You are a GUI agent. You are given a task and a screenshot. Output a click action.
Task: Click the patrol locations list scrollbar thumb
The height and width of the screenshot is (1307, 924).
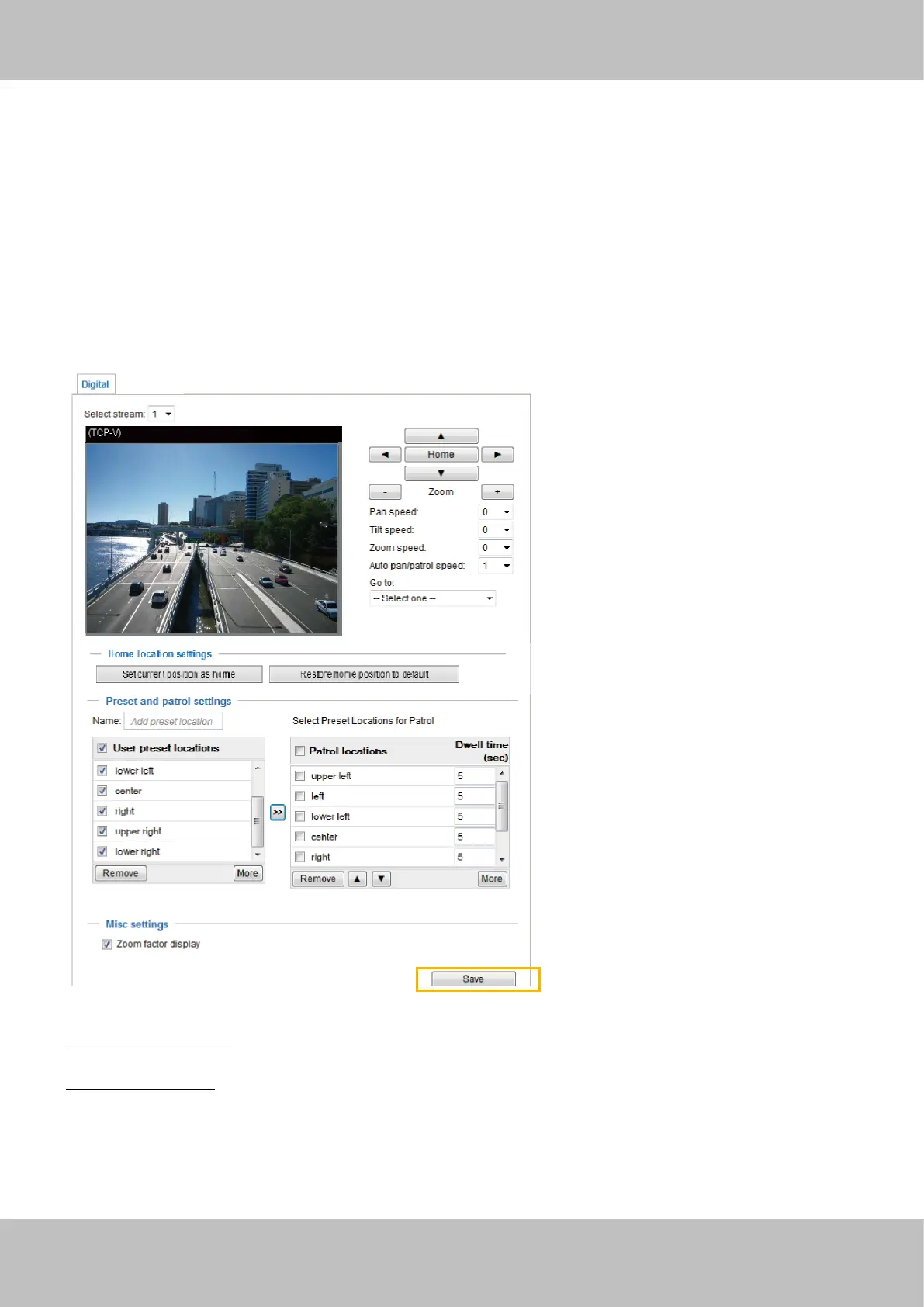(x=502, y=806)
